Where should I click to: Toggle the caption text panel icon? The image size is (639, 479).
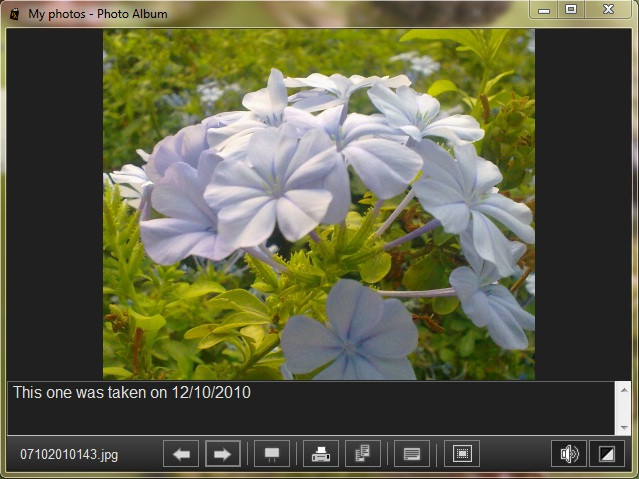(412, 453)
